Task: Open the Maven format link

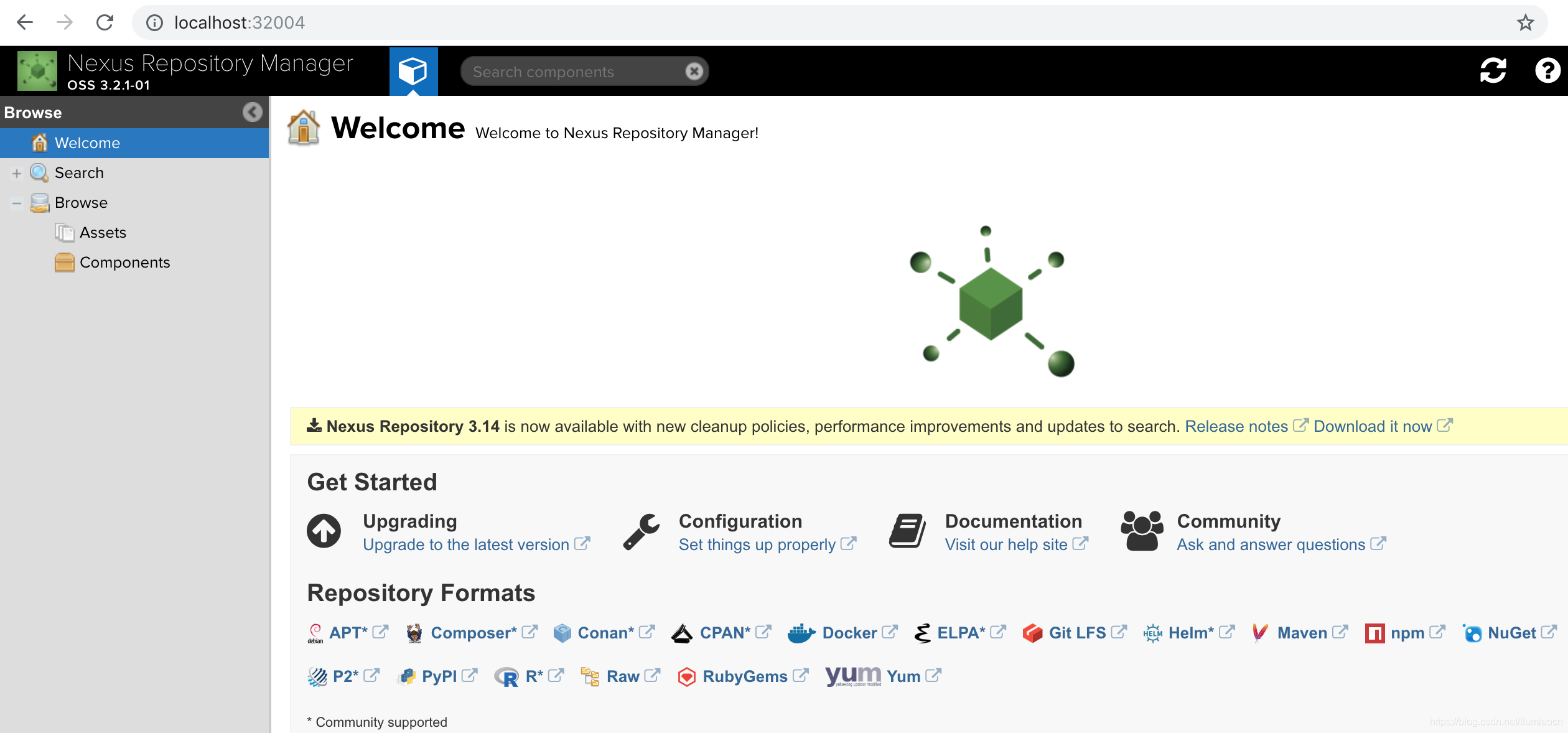Action: click(1302, 633)
